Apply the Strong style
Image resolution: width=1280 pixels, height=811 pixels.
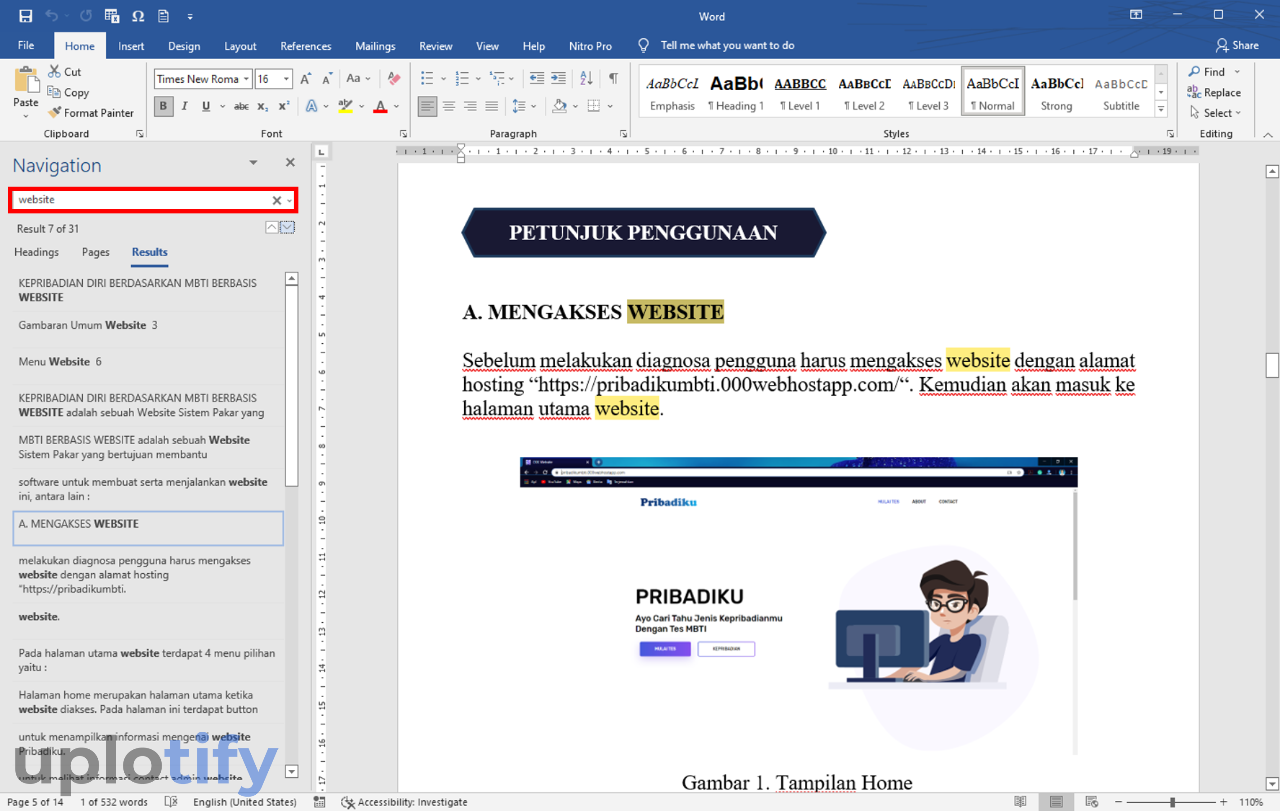pyautogui.click(x=1057, y=93)
